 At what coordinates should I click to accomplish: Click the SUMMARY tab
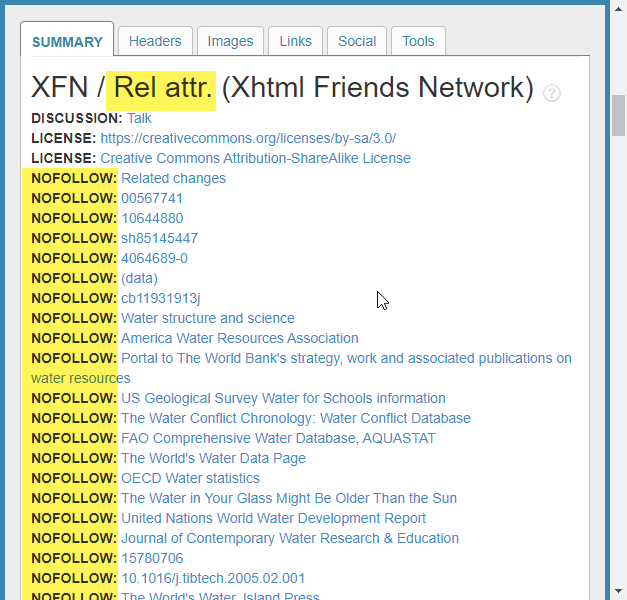click(67, 42)
